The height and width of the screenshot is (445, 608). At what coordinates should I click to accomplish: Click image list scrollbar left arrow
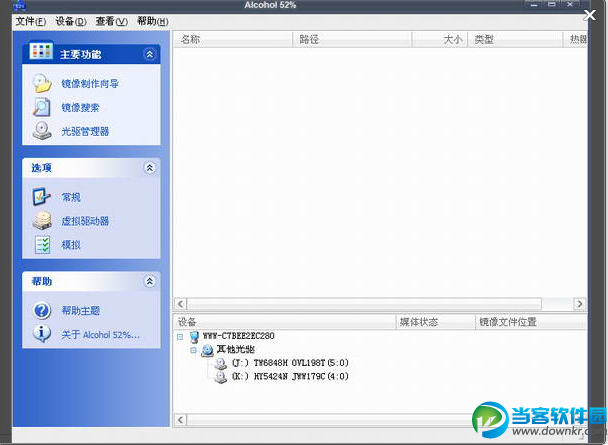[x=181, y=304]
